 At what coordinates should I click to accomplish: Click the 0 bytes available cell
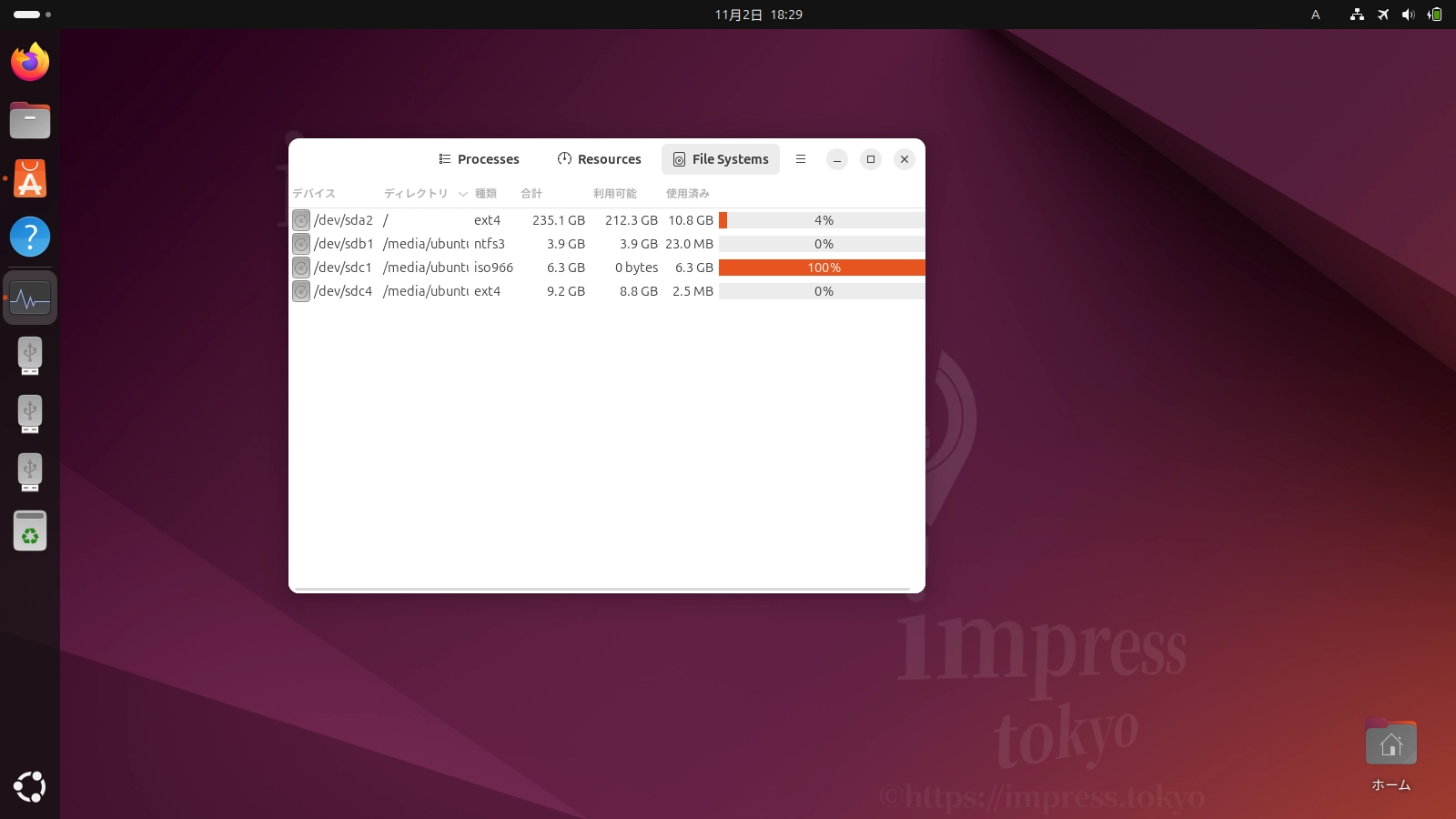tap(636, 268)
